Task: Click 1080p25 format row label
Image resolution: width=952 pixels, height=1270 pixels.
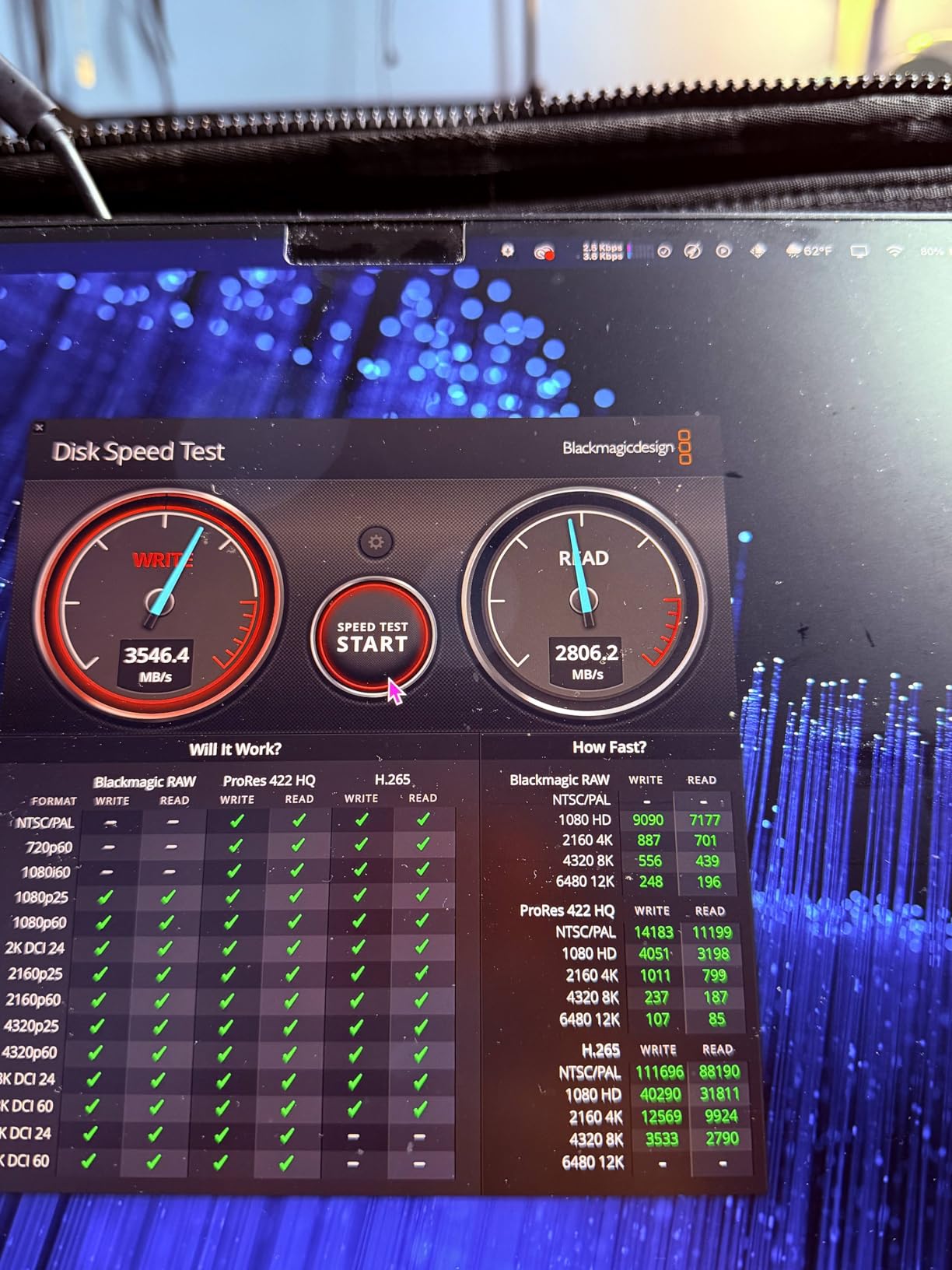Action: (41, 897)
